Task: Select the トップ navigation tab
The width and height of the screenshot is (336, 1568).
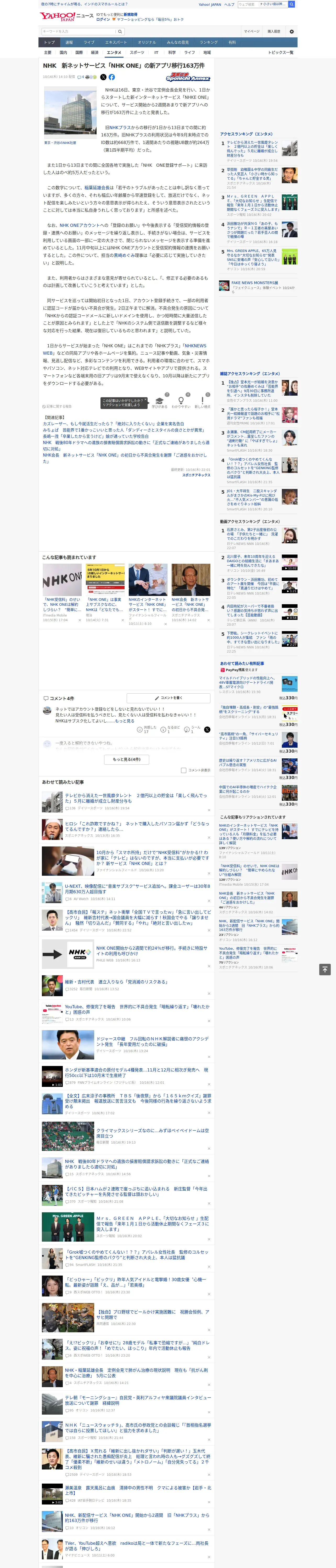Action: [49, 43]
